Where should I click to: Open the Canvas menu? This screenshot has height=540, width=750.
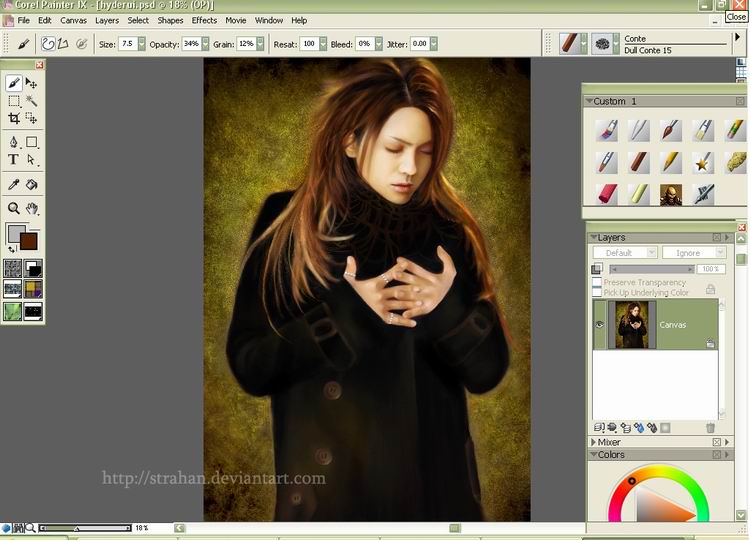pos(73,21)
